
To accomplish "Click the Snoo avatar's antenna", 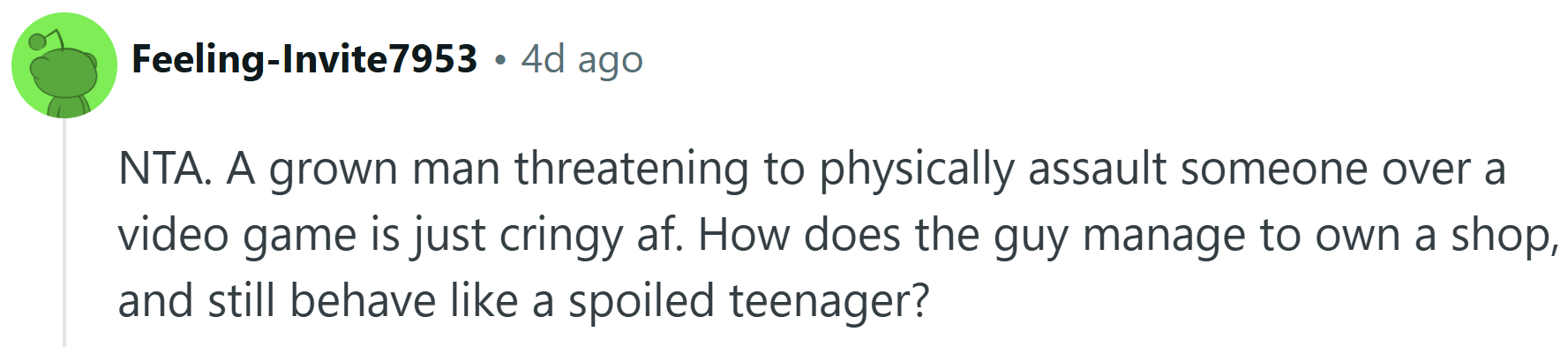I will 46,40.
